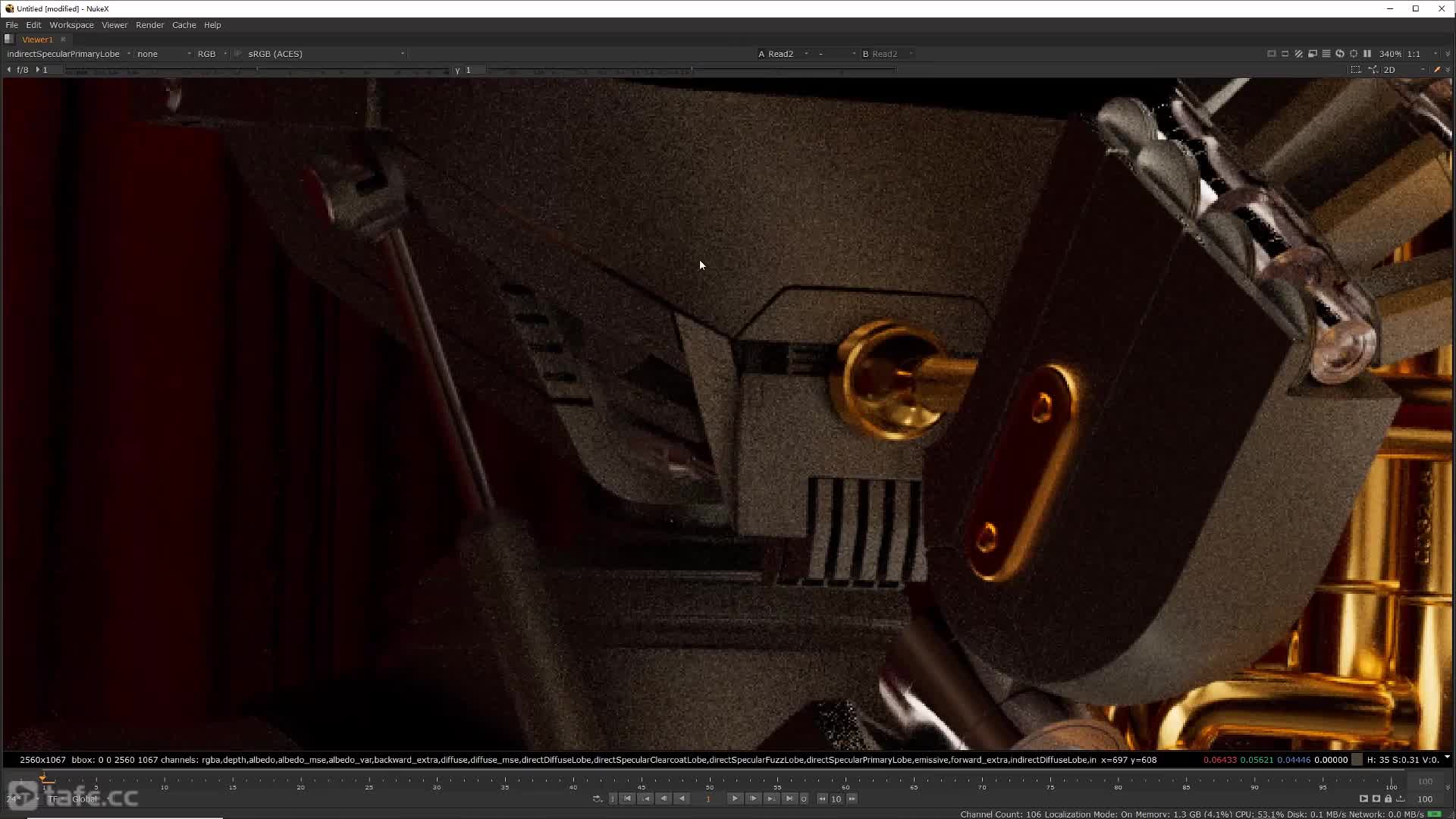Screen dimensions: 1456x819
Task: Step forward one frame
Action: 753,799
